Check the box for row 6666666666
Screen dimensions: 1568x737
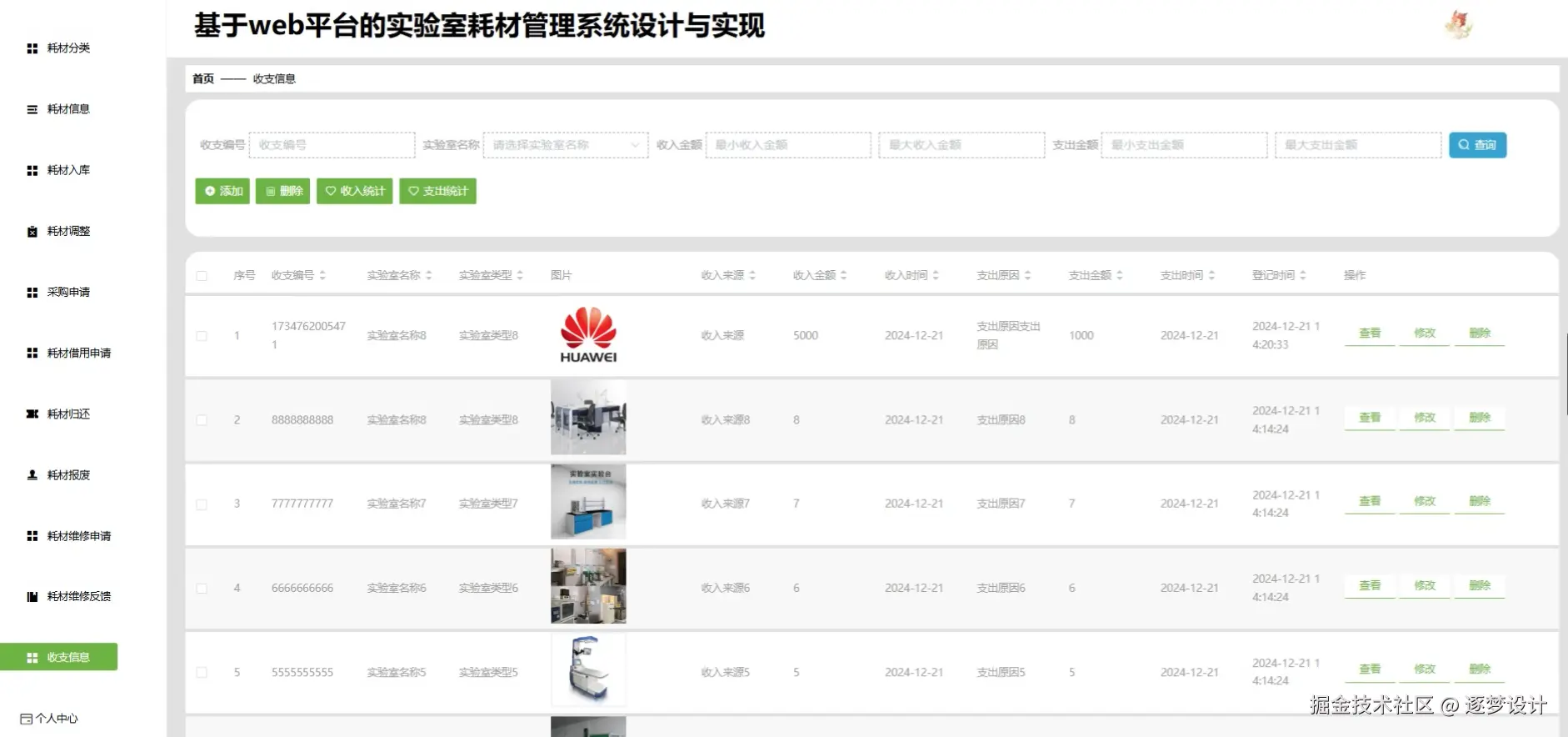(x=202, y=589)
